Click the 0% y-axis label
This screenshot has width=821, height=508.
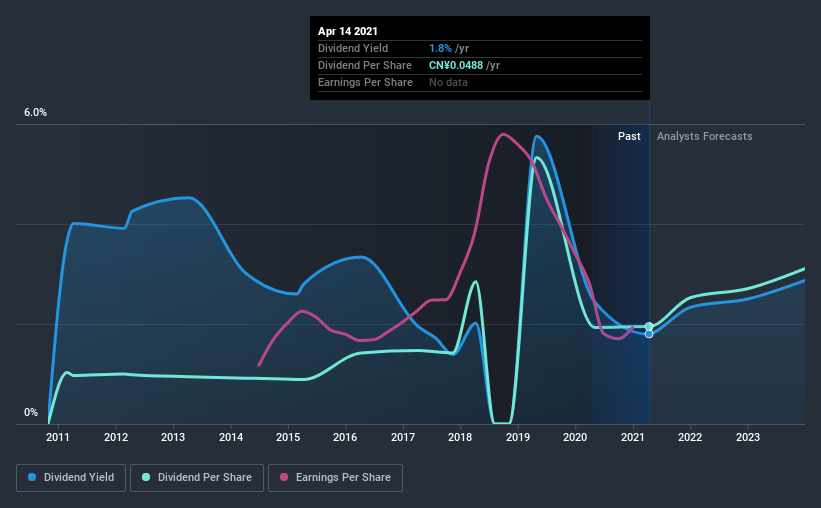click(x=31, y=413)
